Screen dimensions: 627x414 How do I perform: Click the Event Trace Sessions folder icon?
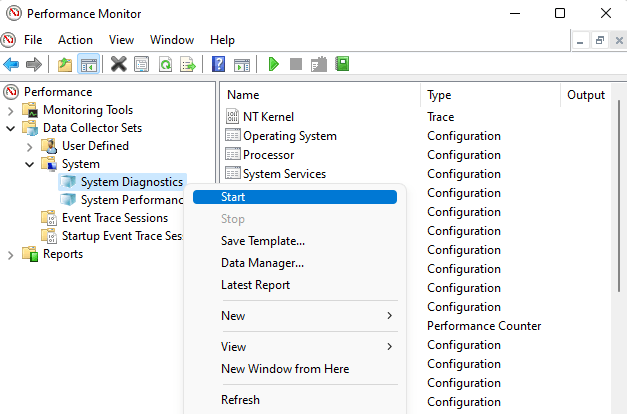coord(50,218)
